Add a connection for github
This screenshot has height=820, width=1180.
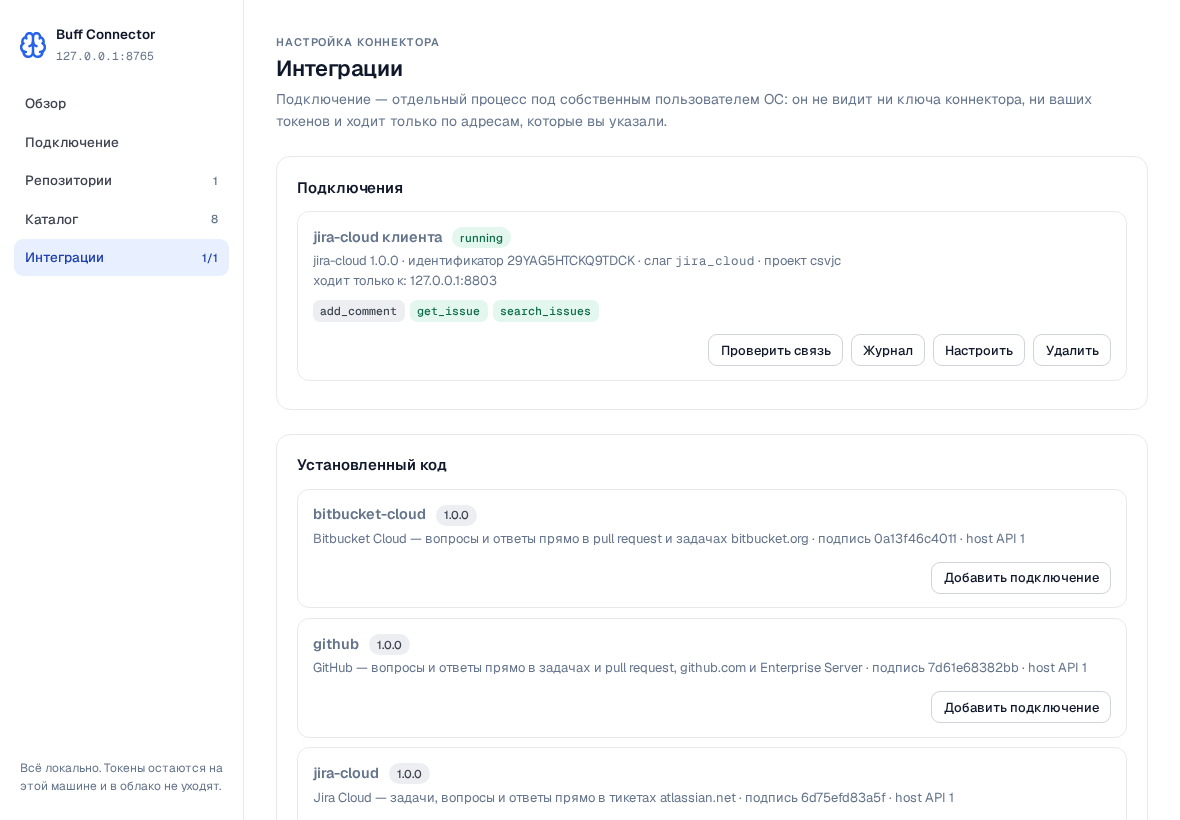tap(1020, 707)
